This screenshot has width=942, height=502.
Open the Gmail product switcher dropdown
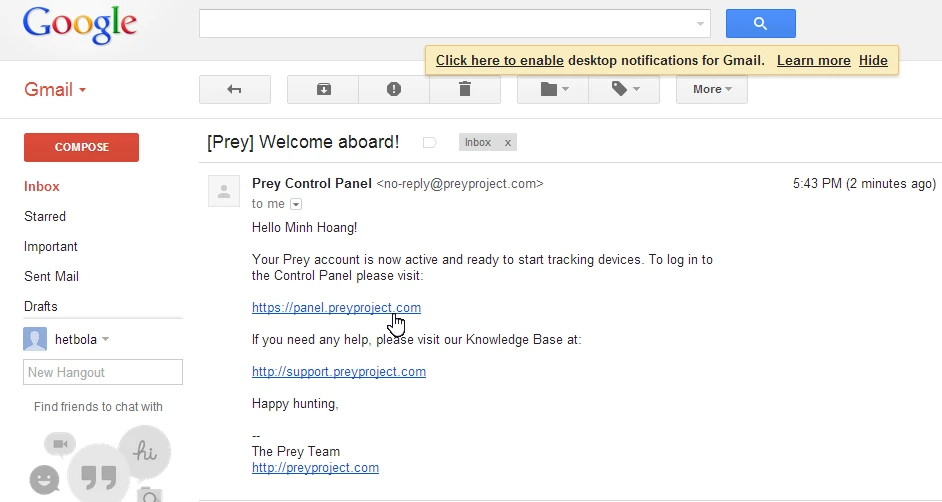click(x=55, y=90)
